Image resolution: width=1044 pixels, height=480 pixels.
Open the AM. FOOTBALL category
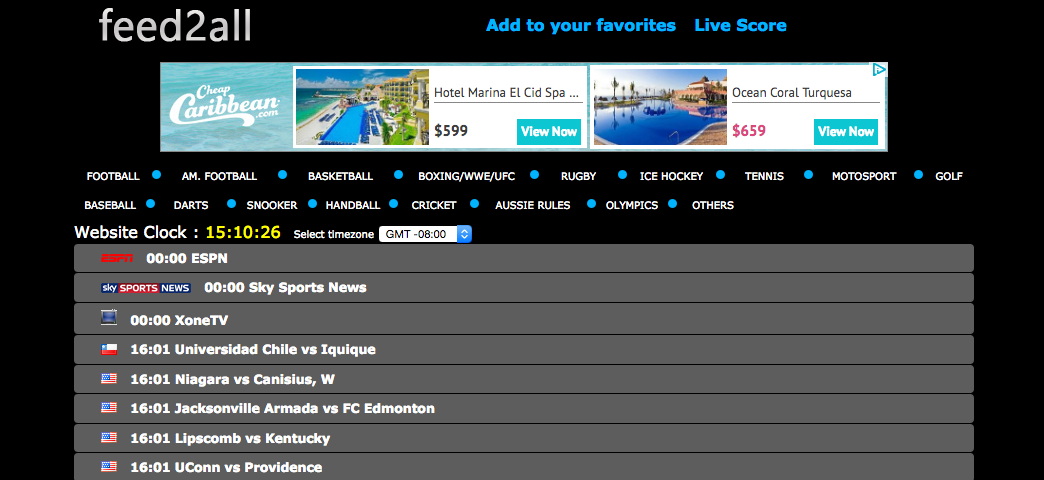pyautogui.click(x=219, y=176)
